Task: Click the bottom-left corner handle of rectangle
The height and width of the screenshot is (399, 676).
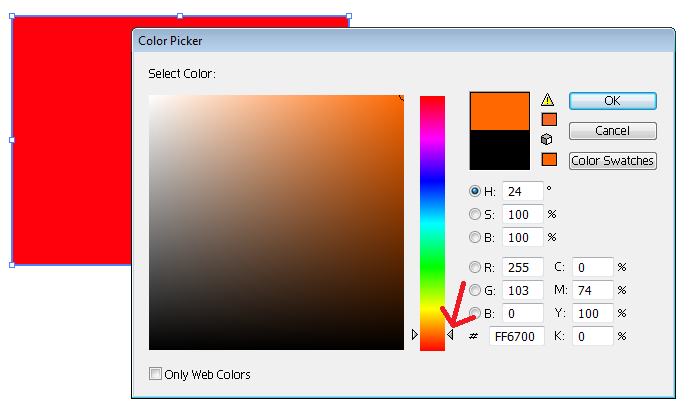Action: 12,265
